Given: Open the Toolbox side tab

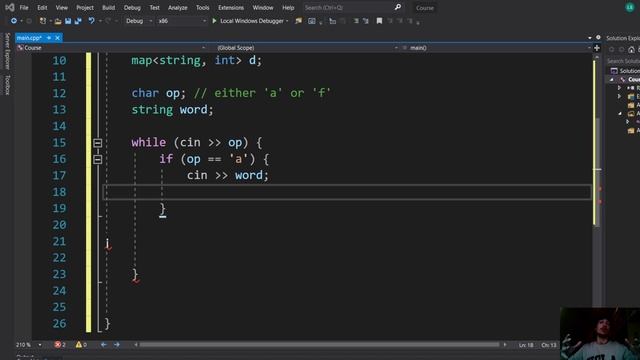Looking at the screenshot, I should coord(7,84).
